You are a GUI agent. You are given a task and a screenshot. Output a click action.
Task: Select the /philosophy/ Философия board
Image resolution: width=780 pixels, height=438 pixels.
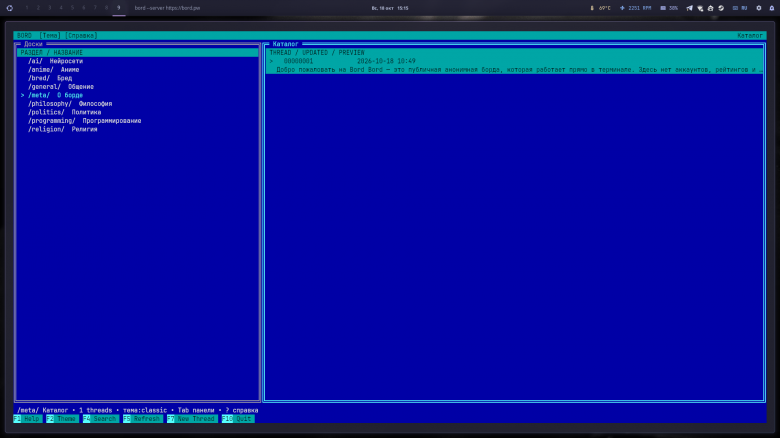(138, 104)
